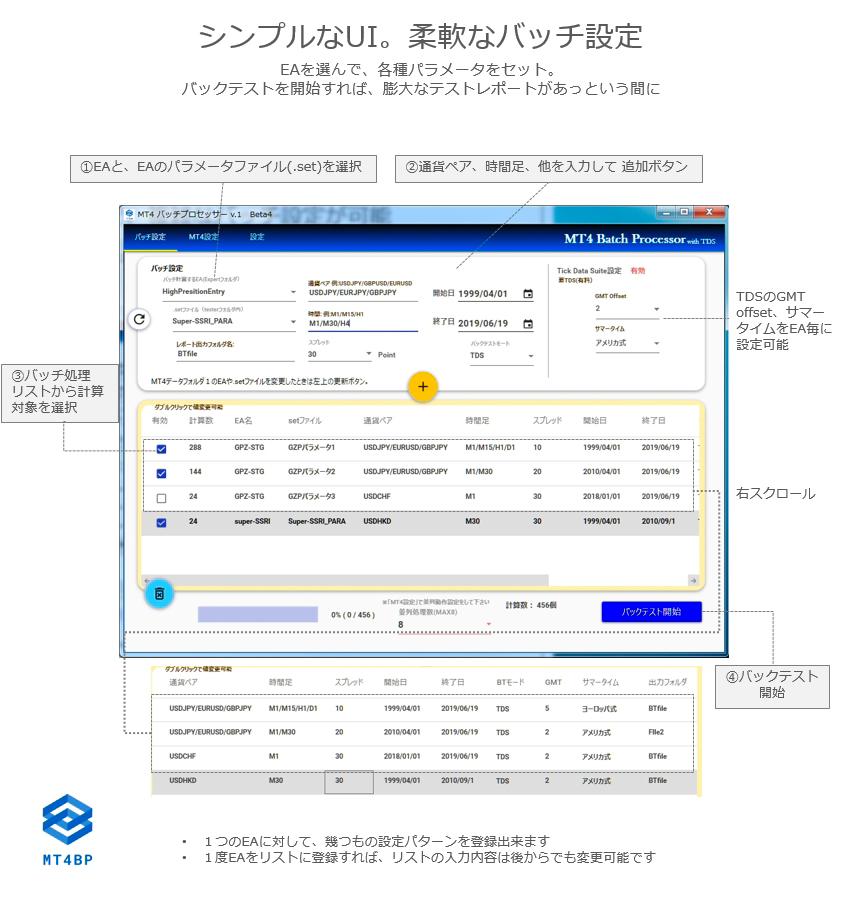Uncheck the 288-count GPZ-STG row
This screenshot has width=847, height=906.
pos(161,449)
